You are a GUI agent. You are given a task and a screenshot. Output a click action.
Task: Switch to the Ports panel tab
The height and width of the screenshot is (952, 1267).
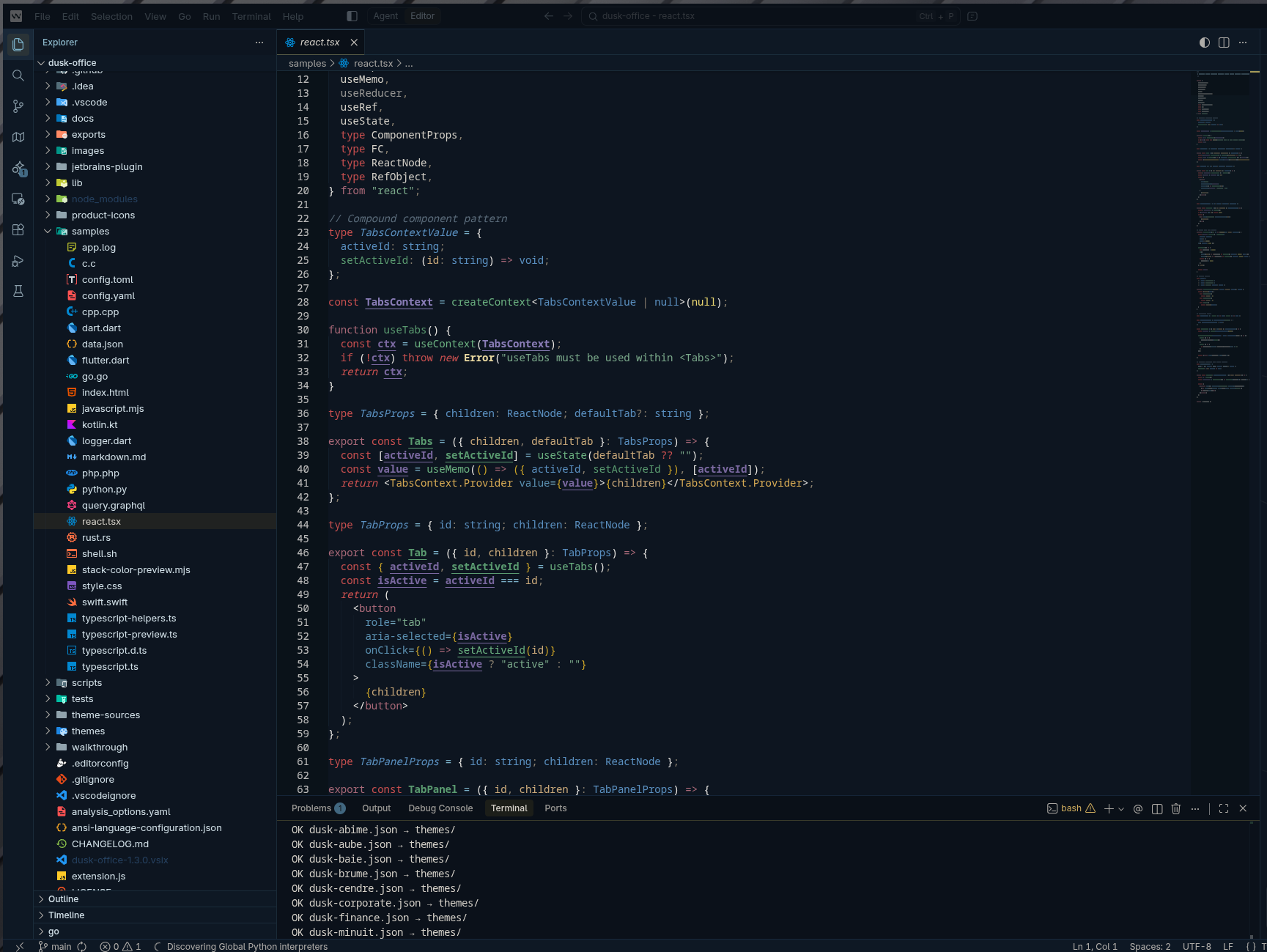click(x=555, y=808)
